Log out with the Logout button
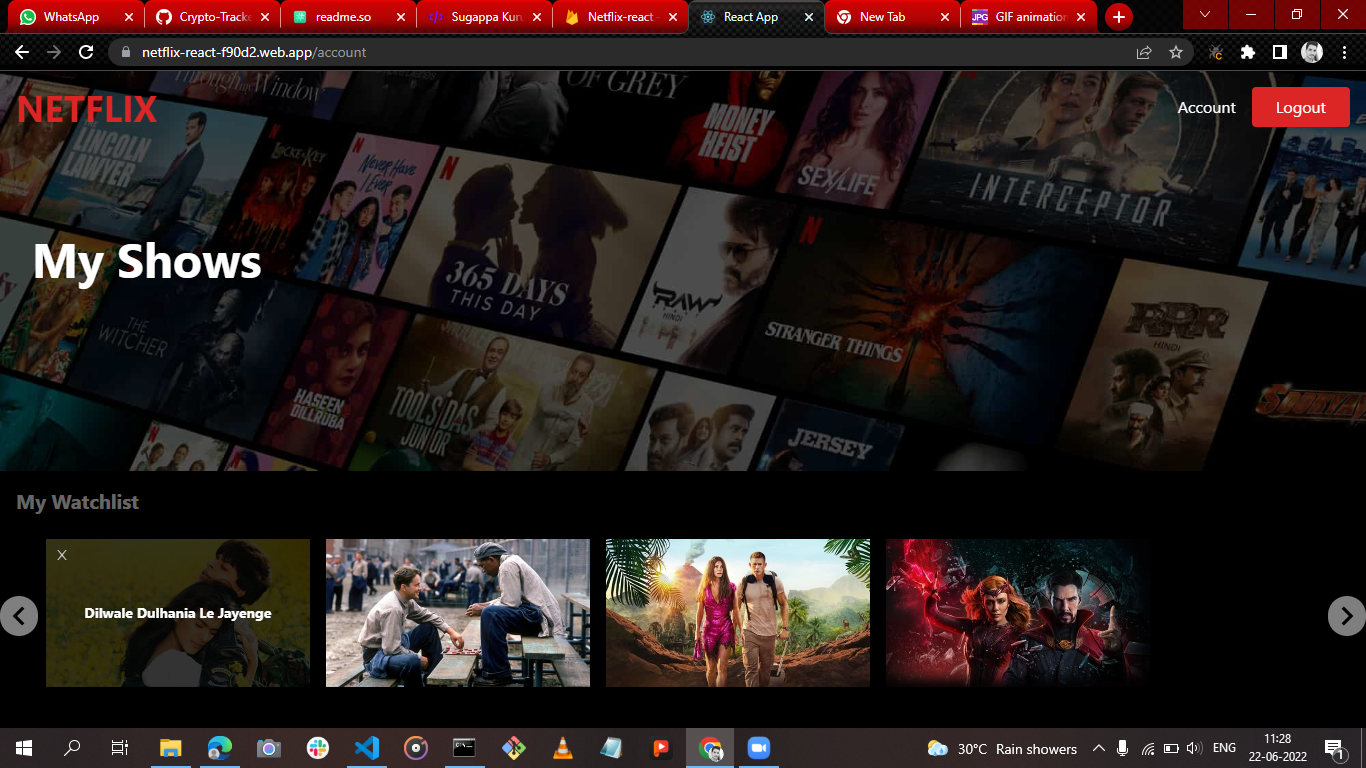 1300,108
